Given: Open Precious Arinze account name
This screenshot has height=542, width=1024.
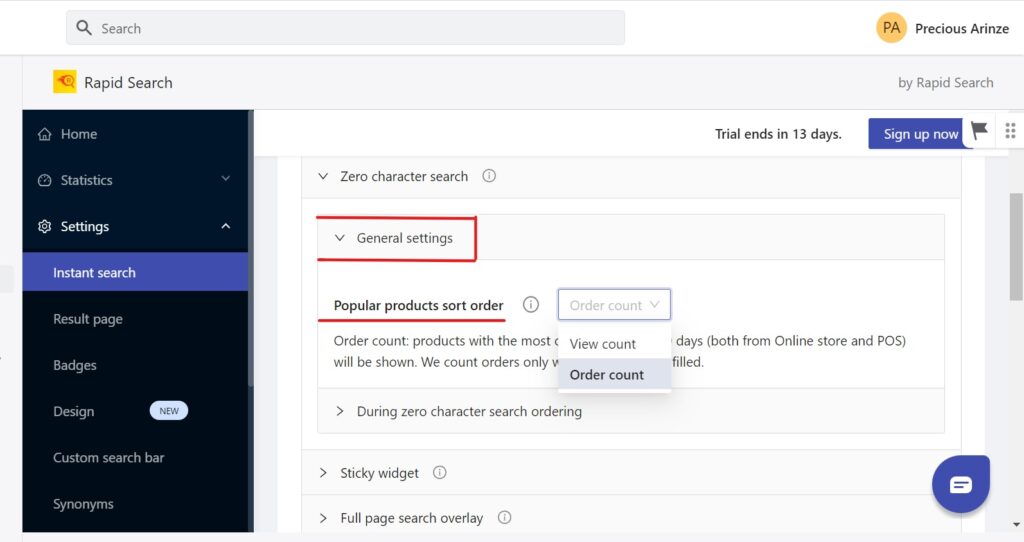Looking at the screenshot, I should [961, 29].
